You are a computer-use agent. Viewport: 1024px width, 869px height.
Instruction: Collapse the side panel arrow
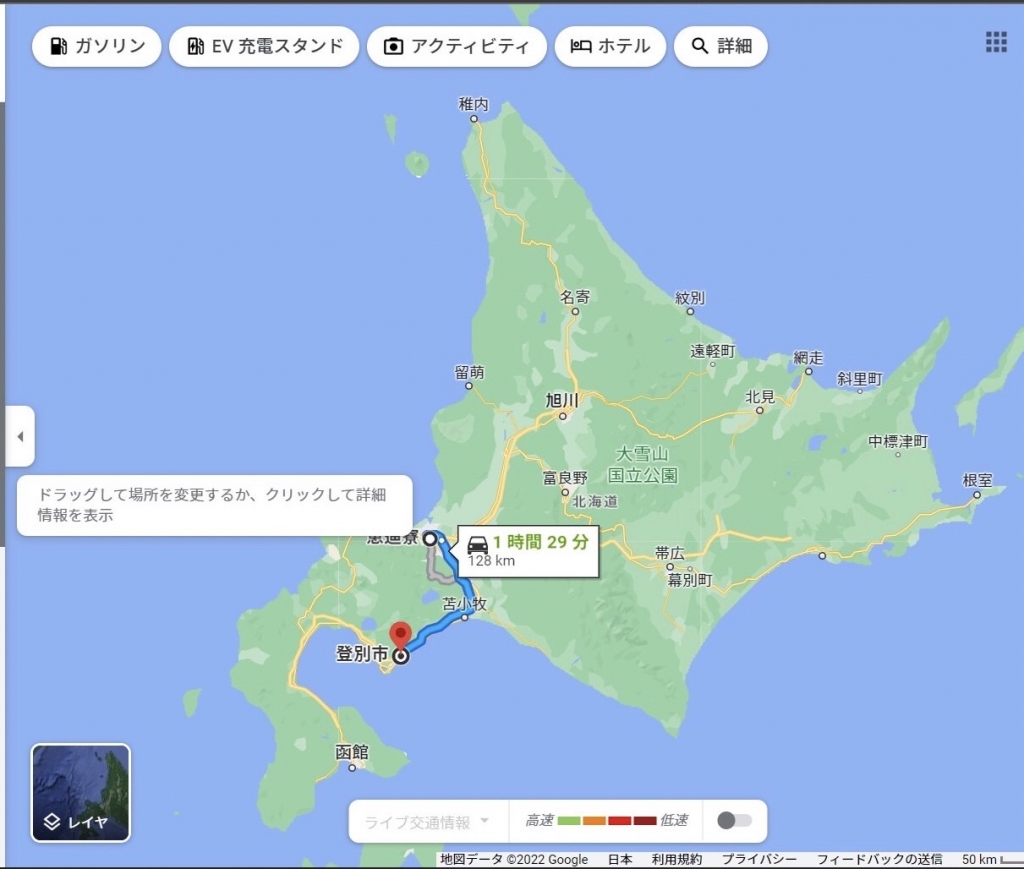(x=19, y=436)
